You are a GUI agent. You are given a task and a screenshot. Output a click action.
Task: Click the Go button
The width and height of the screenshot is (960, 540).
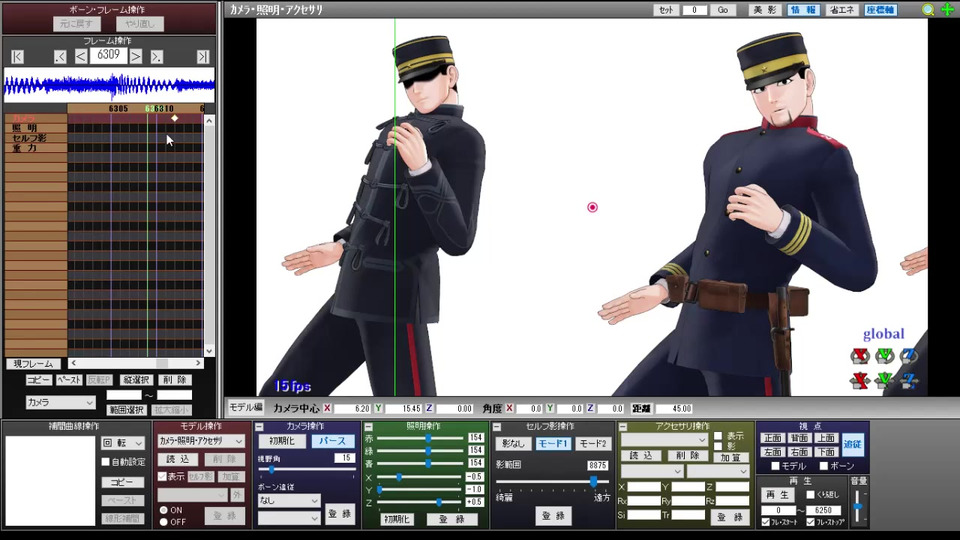(723, 10)
